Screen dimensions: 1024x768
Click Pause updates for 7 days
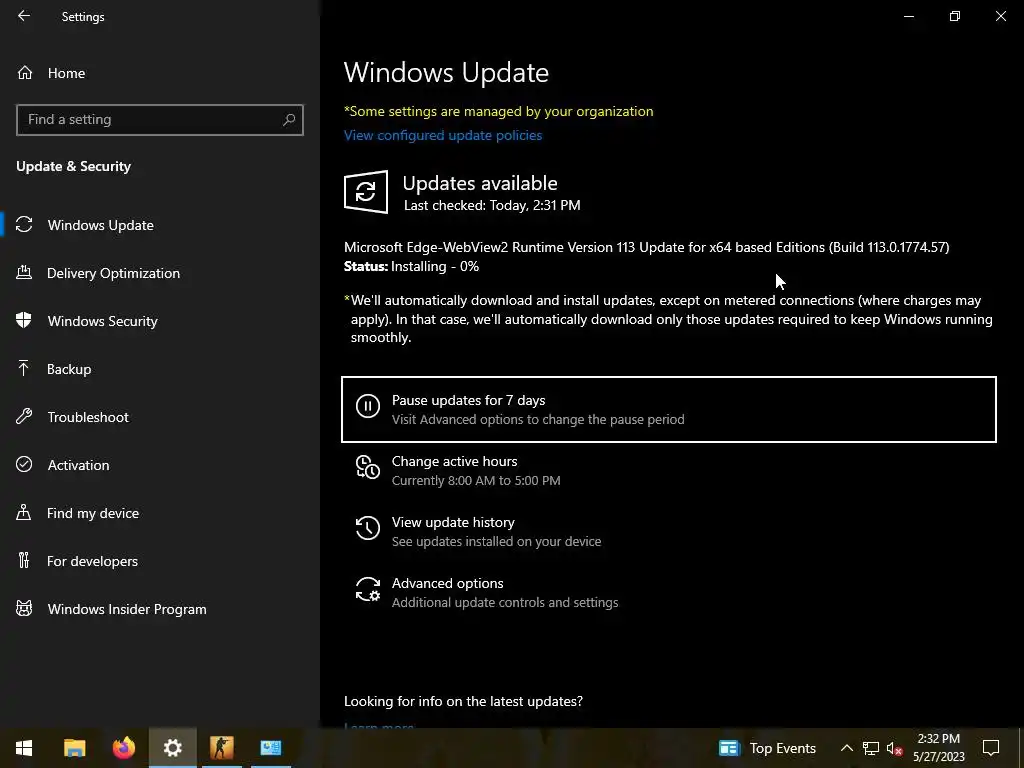pos(669,409)
